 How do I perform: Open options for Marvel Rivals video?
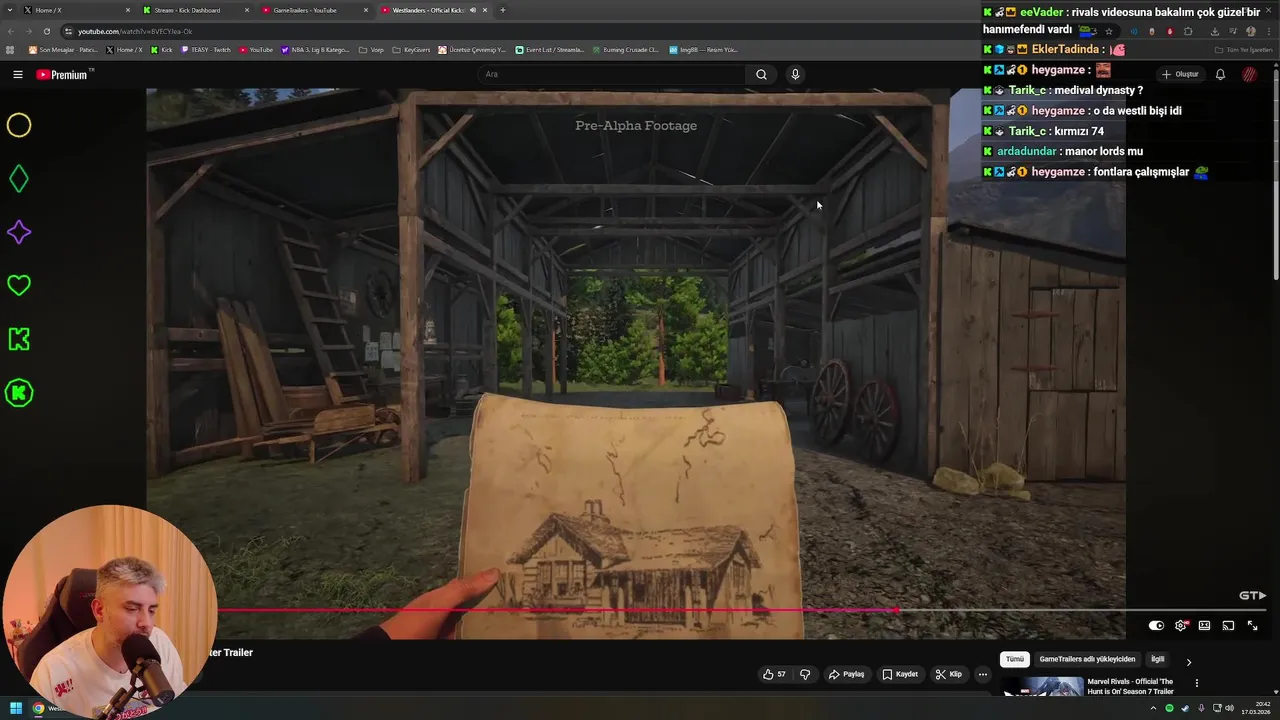[1196, 683]
